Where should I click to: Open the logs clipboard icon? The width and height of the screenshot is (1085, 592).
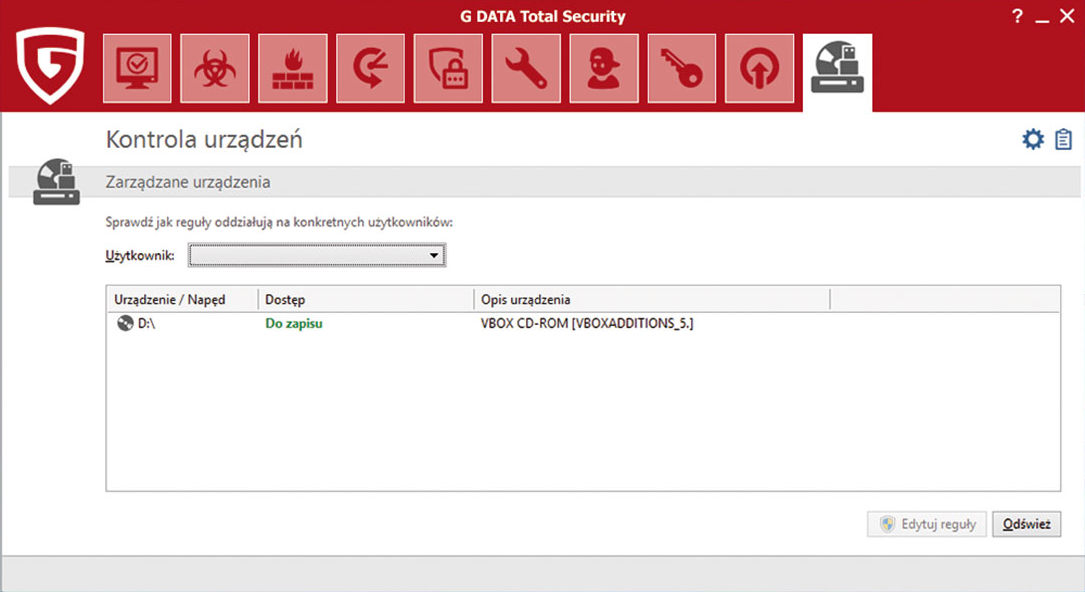(1063, 140)
